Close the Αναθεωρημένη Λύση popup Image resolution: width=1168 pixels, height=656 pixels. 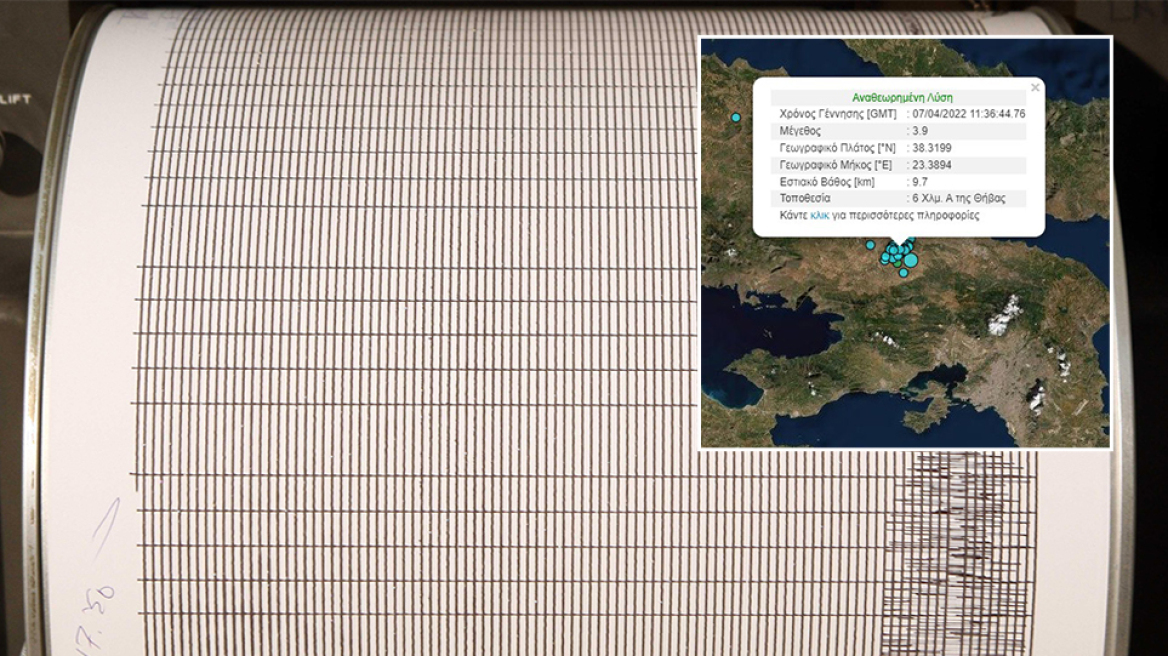1035,87
